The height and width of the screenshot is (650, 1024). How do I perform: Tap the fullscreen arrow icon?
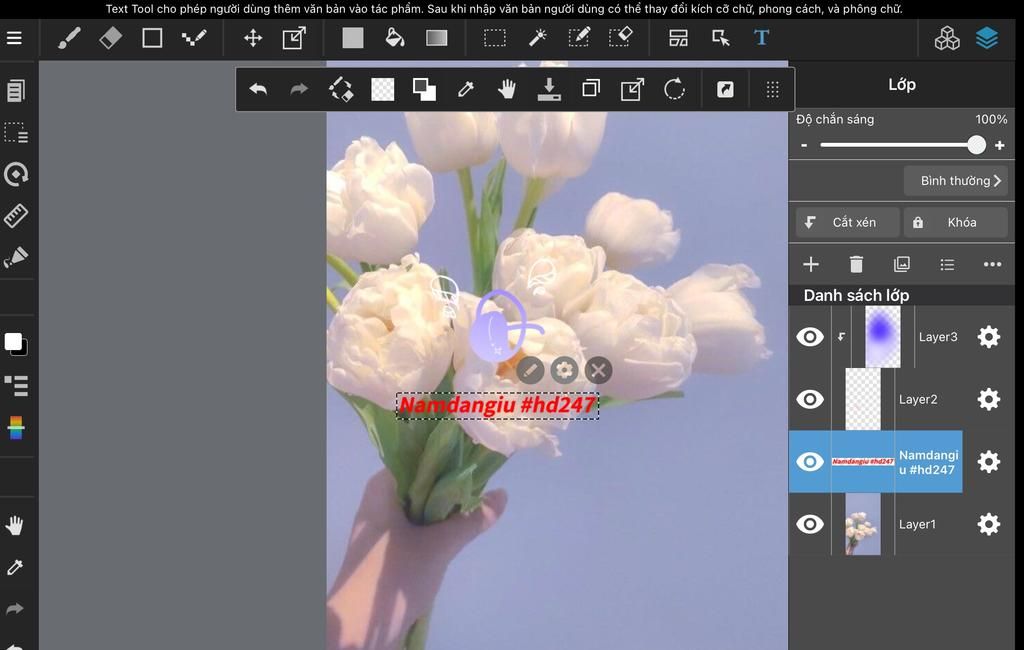coord(725,89)
